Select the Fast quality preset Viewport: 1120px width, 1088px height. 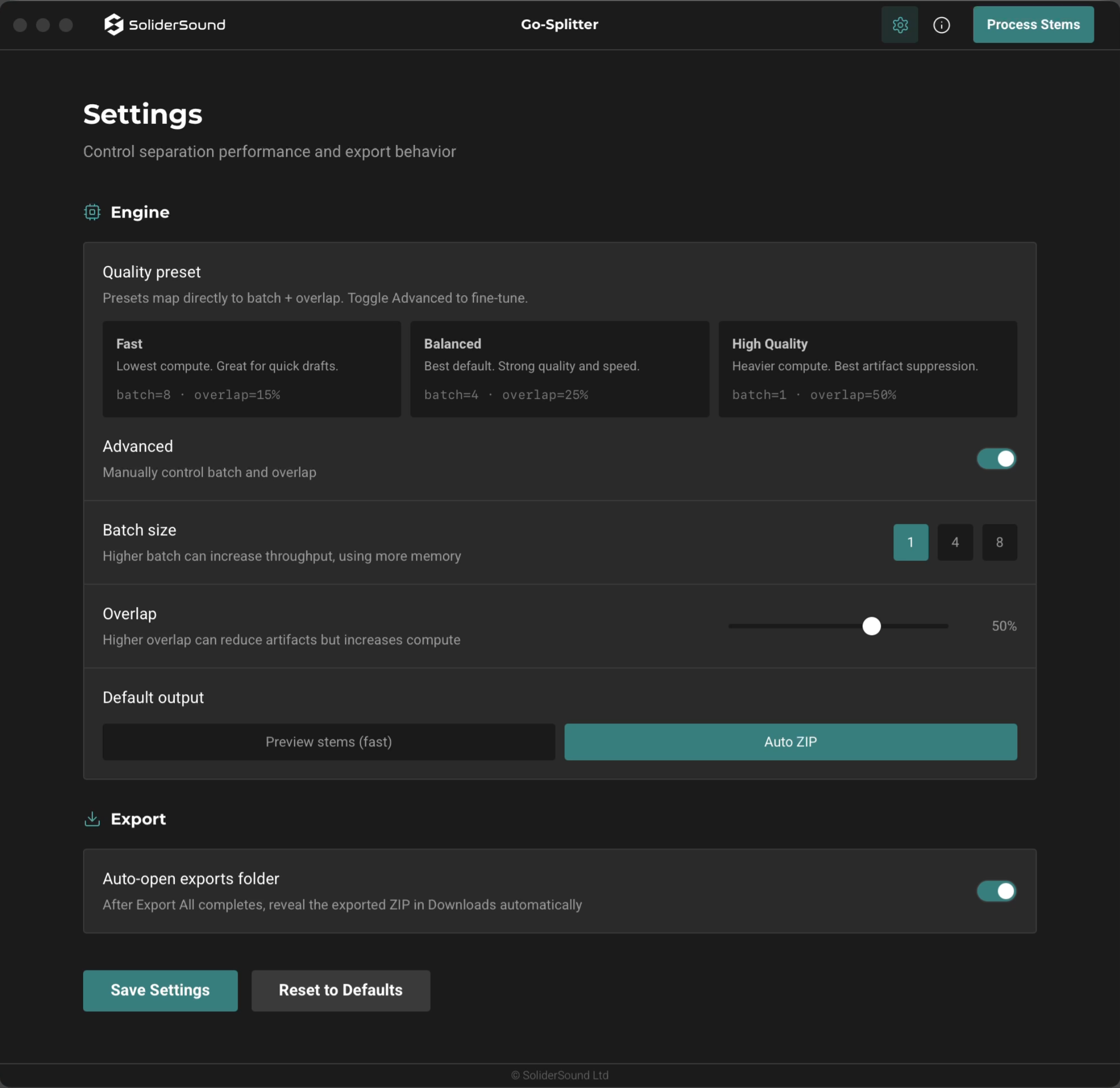(x=251, y=369)
